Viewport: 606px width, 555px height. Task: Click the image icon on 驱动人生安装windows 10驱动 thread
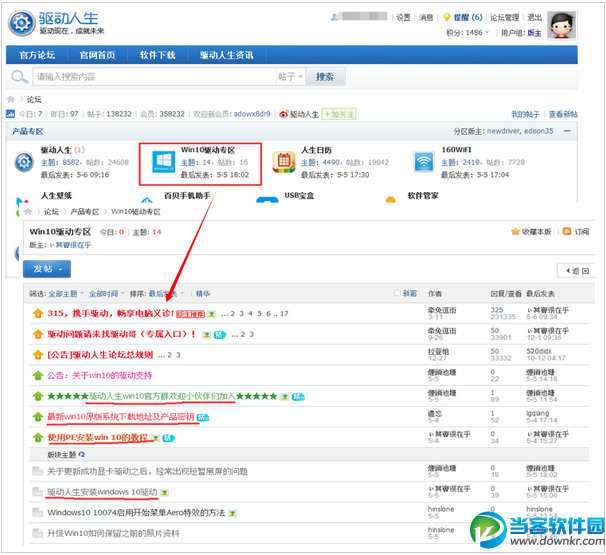[x=165, y=493]
